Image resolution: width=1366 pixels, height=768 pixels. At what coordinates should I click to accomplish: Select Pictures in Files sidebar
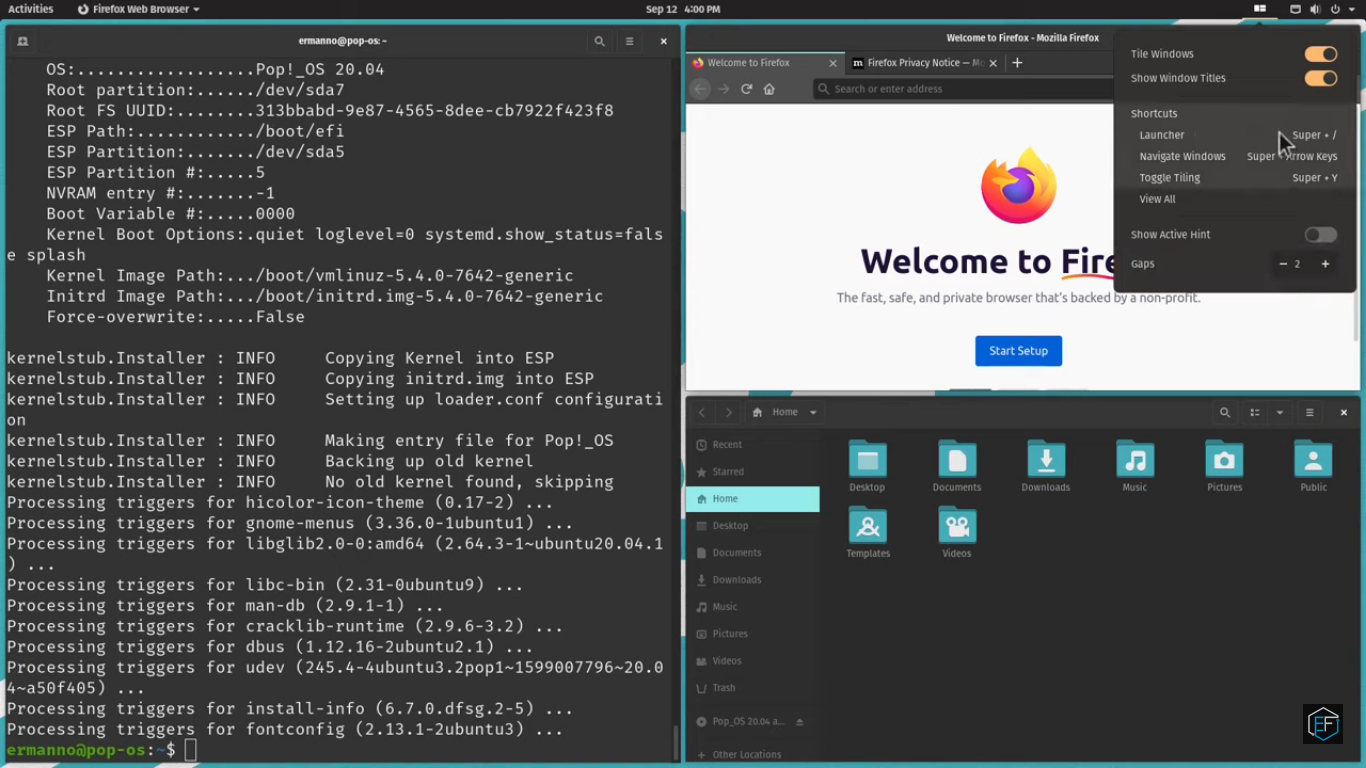(752, 633)
